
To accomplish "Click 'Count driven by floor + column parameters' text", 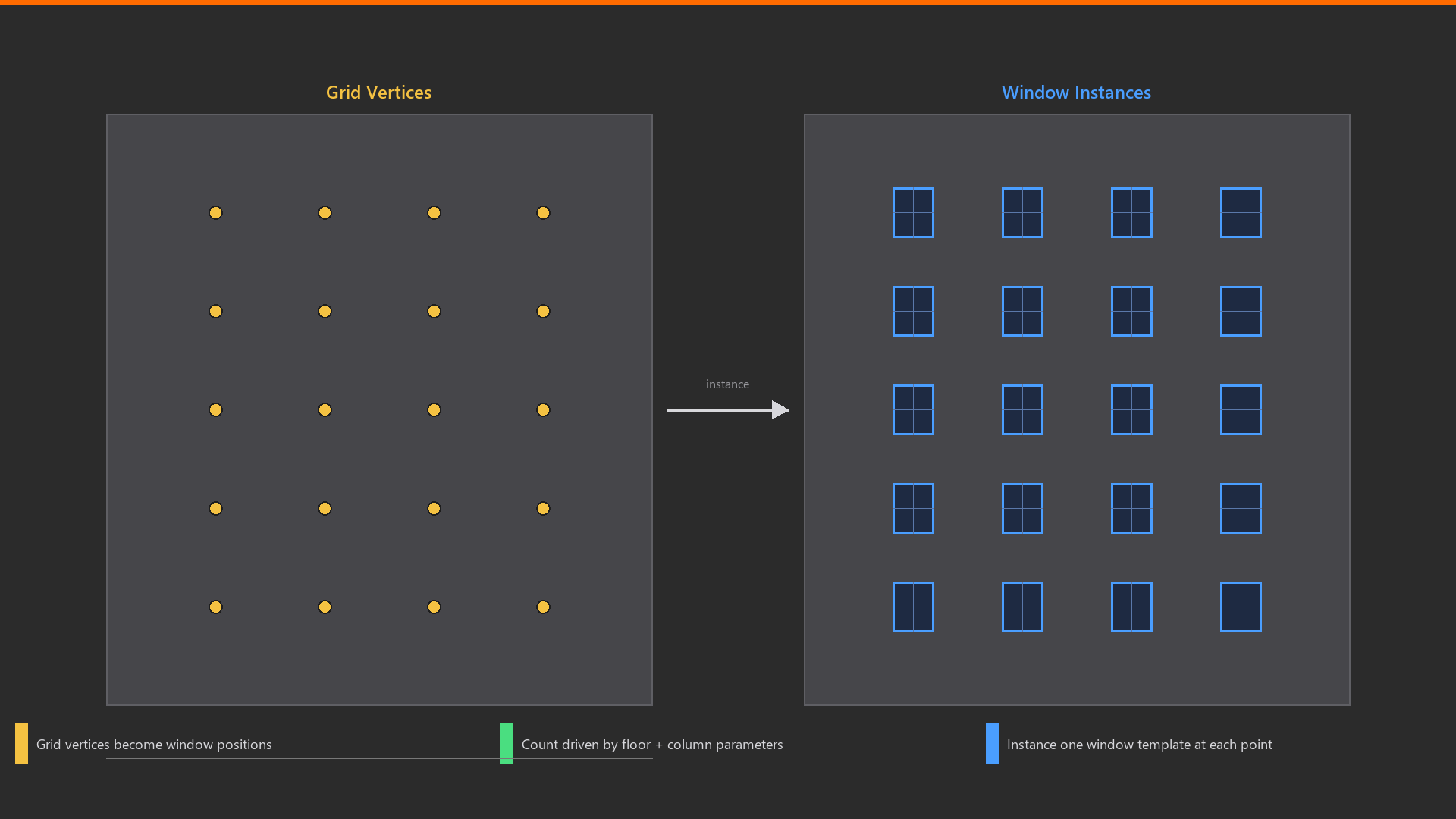I will [652, 745].
